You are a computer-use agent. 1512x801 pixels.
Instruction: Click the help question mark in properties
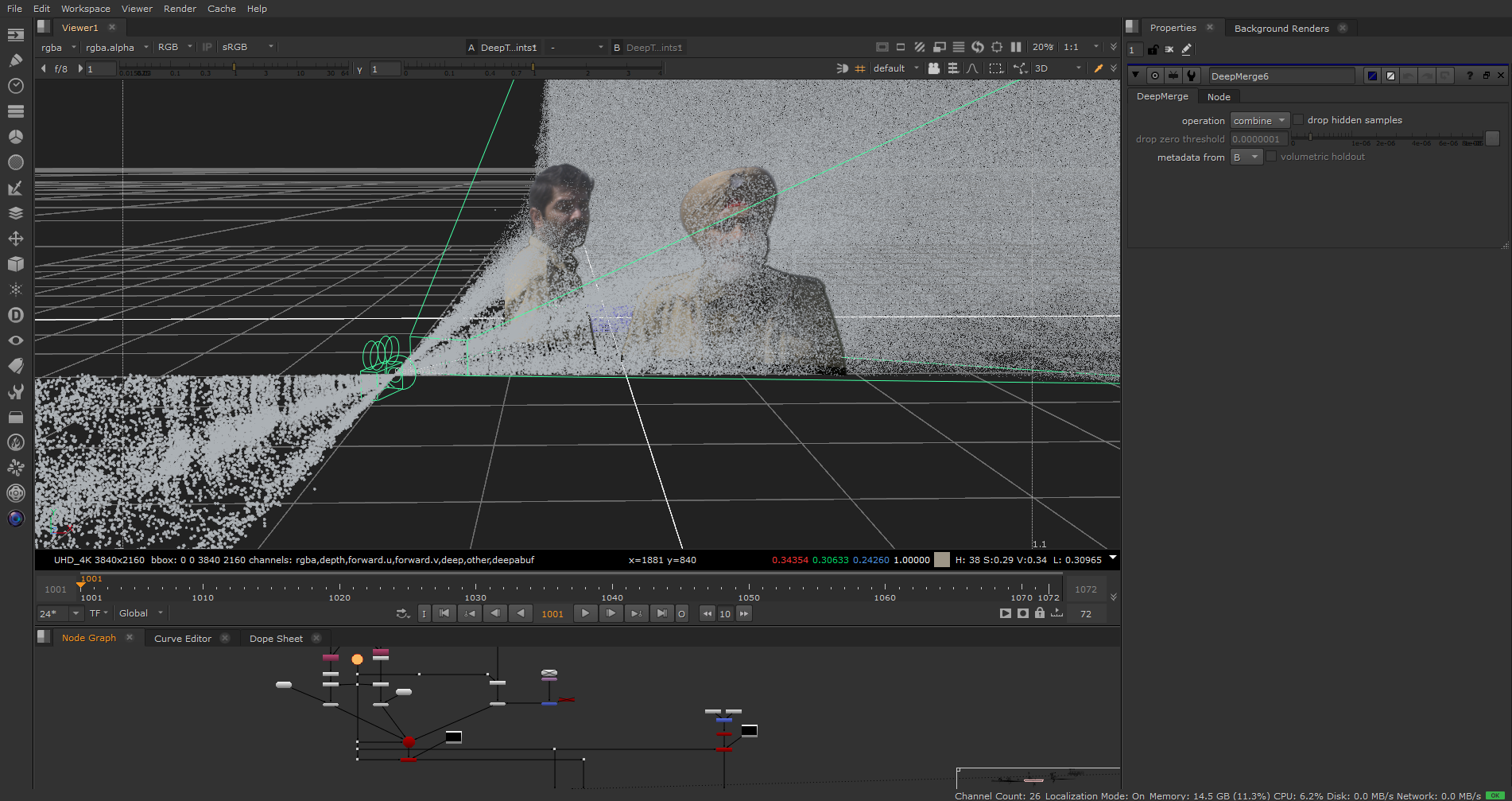point(1470,76)
